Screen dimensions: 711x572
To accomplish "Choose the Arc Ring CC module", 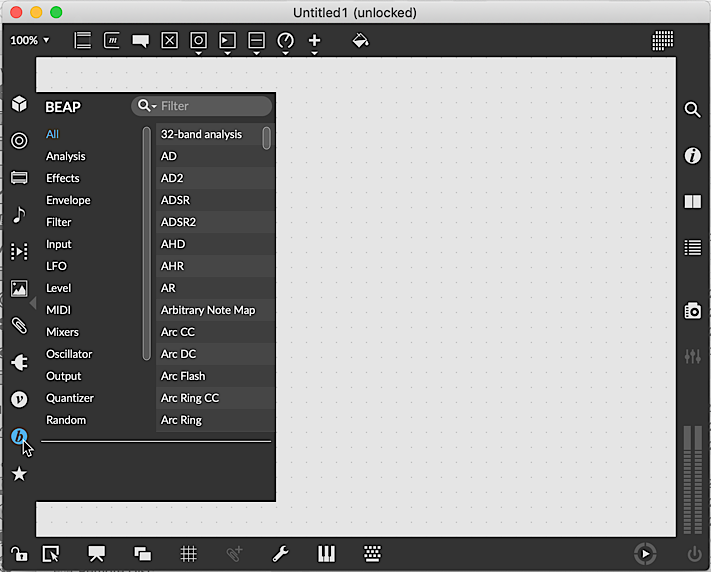I will point(215,398).
